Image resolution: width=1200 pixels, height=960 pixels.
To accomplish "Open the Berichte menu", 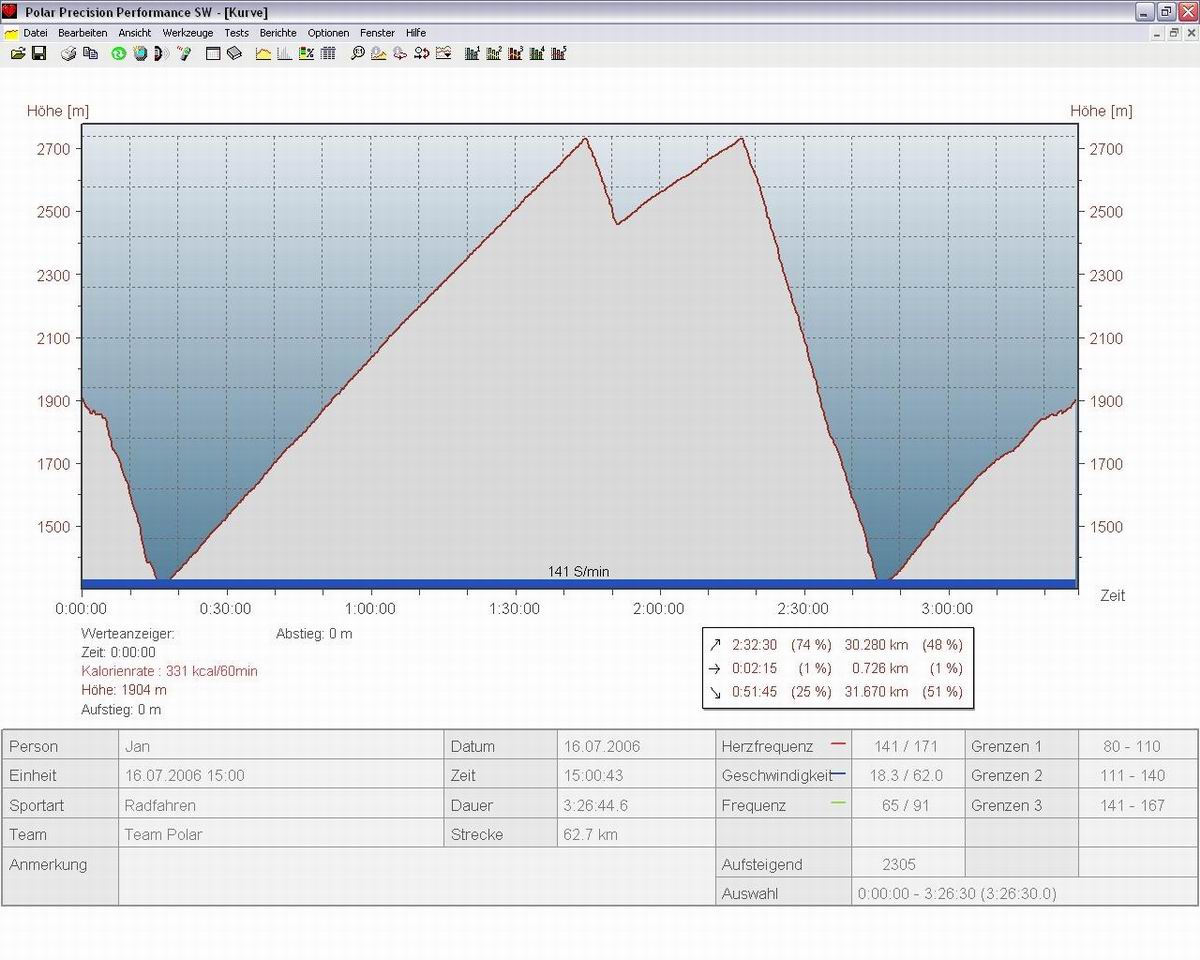I will 278,33.
